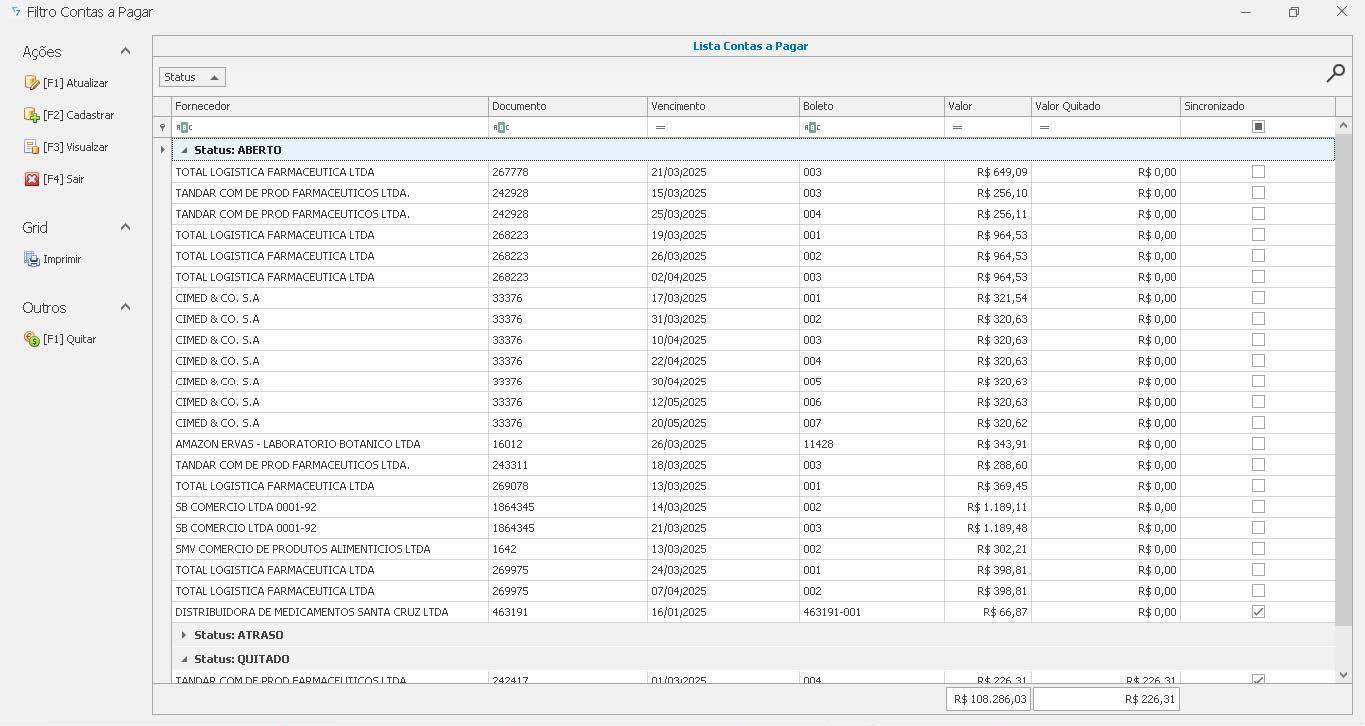Click the value R$ 1.189,48 cell
Screen dimensions: 1365x726
(988, 528)
